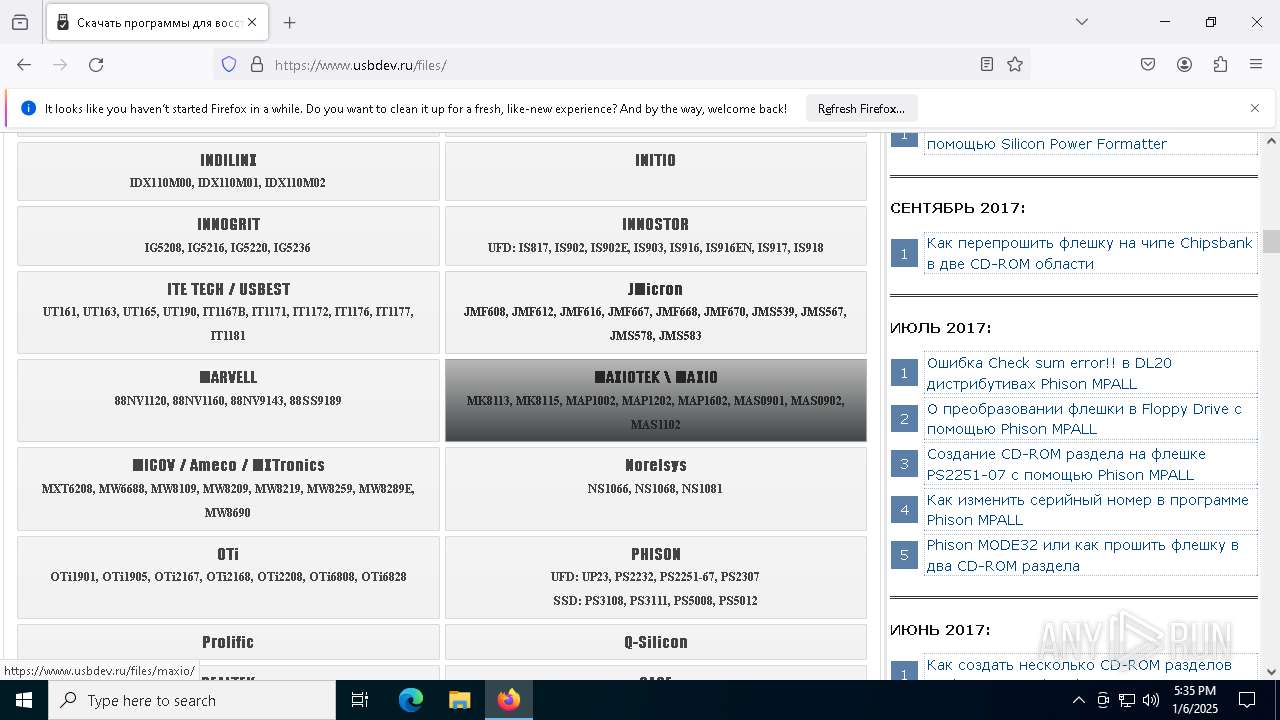This screenshot has width=1280, height=720.
Task: Open the INDILINX controller category
Action: 228,171
